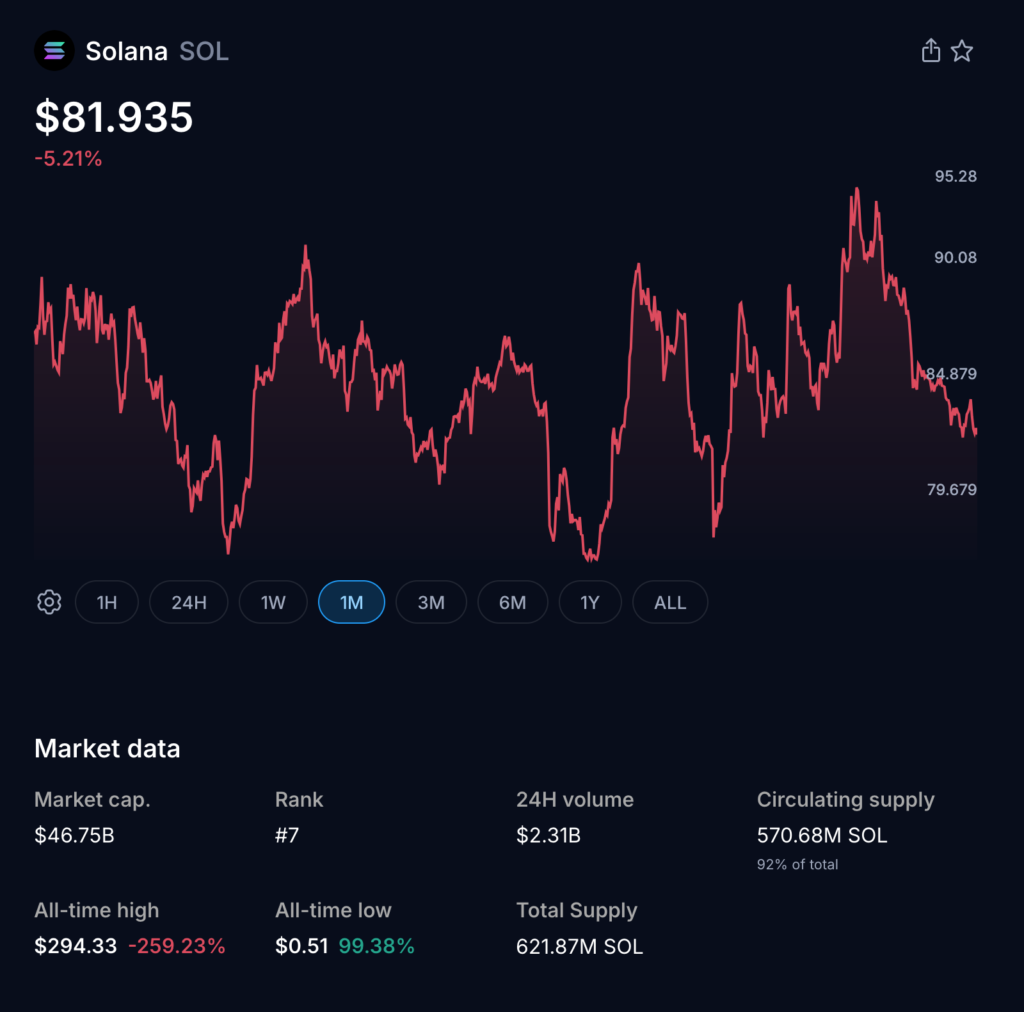Viewport: 1024px width, 1012px height.
Task: Select the 1H timeframe
Action: pyautogui.click(x=107, y=602)
